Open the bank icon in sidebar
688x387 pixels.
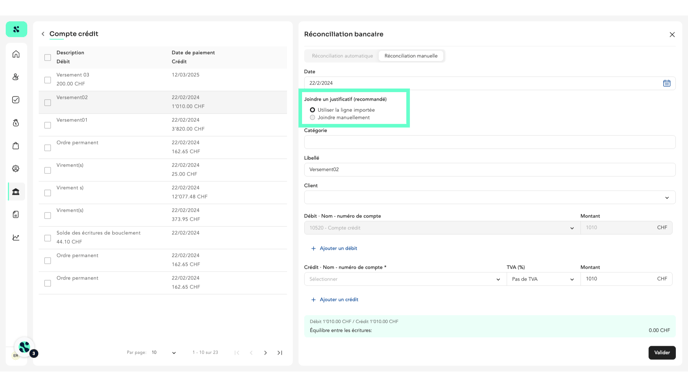tap(16, 192)
